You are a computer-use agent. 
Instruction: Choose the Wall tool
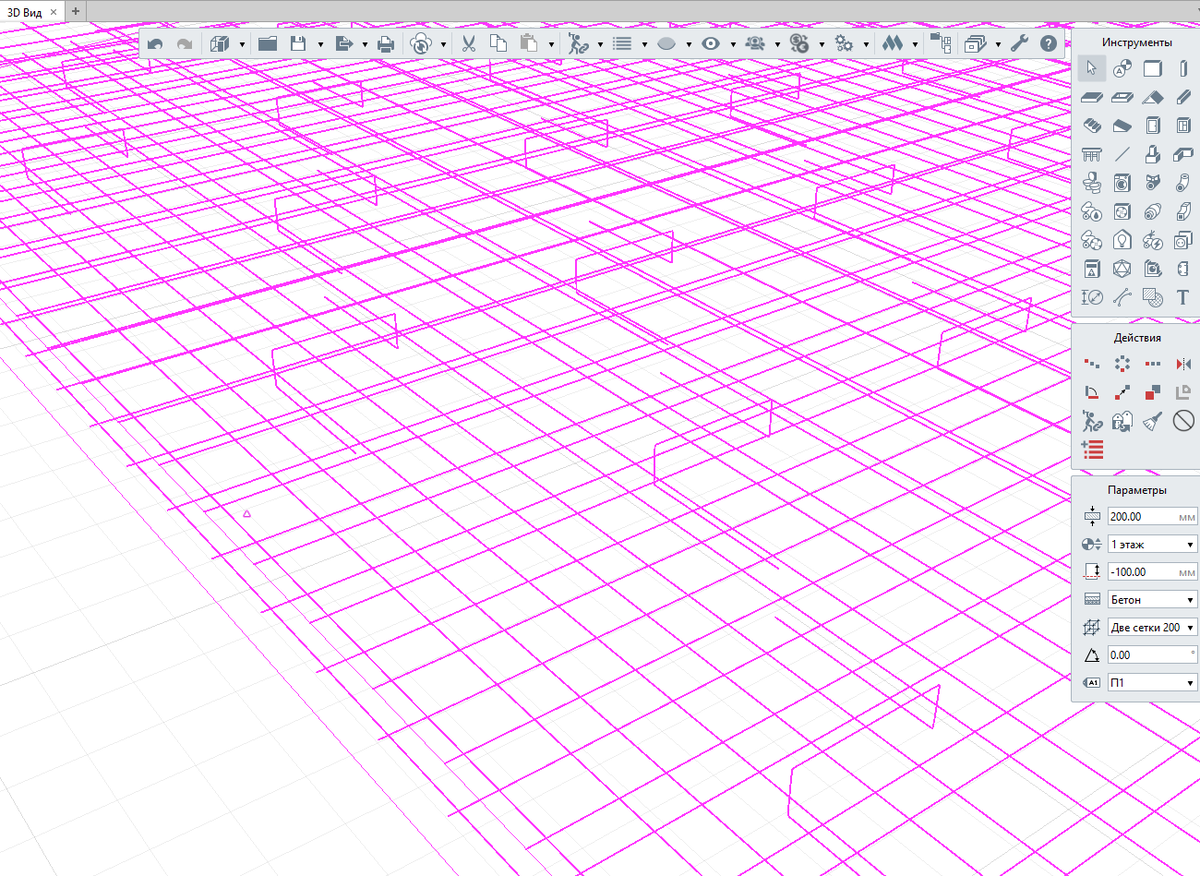pos(1152,69)
